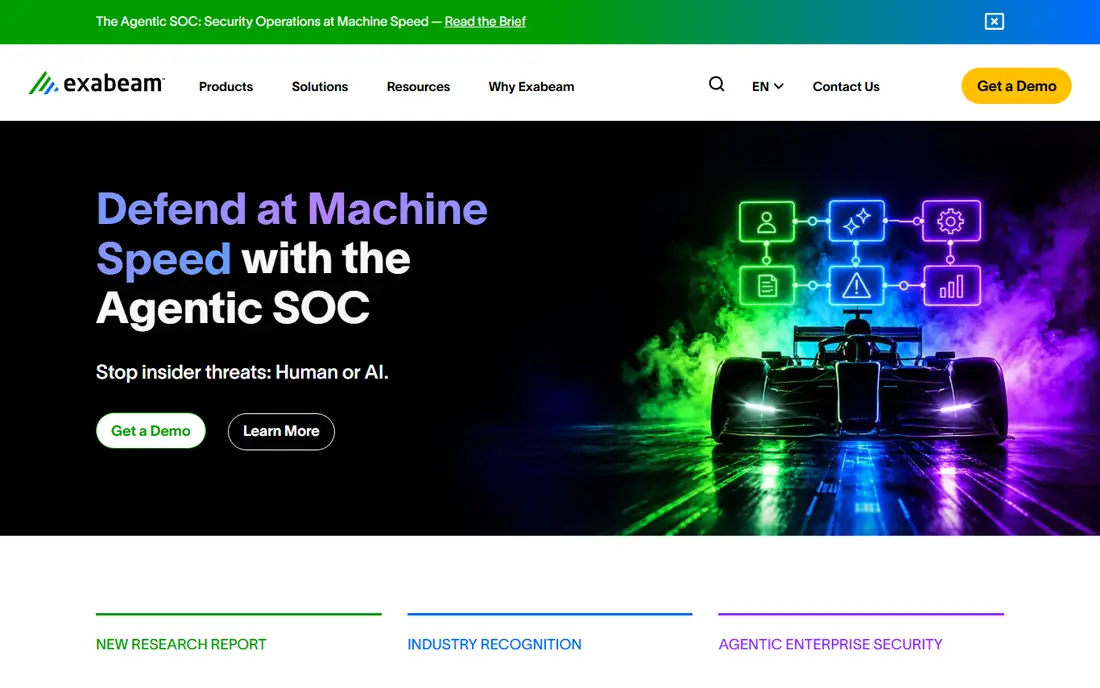Click the hero white Get a Demo button

click(151, 431)
